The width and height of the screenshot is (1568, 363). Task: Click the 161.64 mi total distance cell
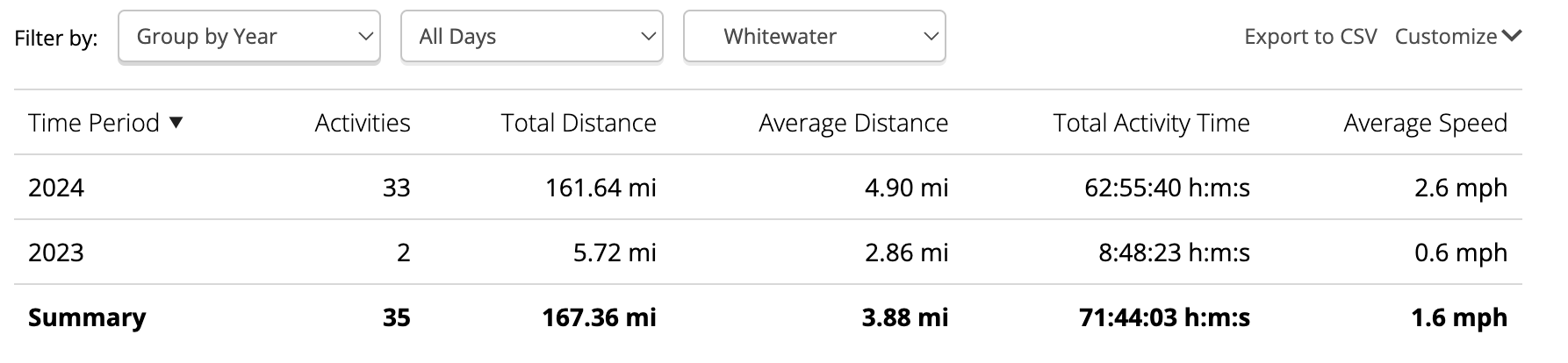601,188
